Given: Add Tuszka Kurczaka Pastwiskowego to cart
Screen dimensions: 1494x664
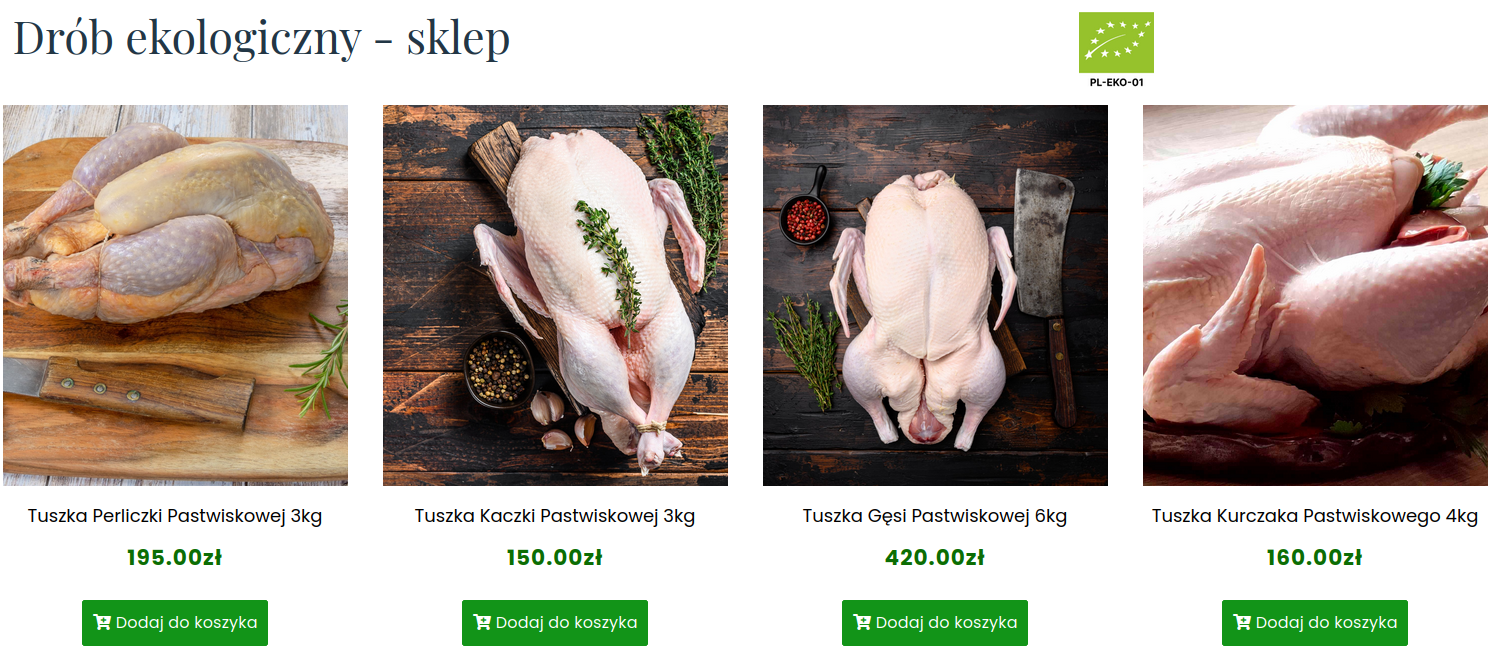Looking at the screenshot, I should 1315,623.
